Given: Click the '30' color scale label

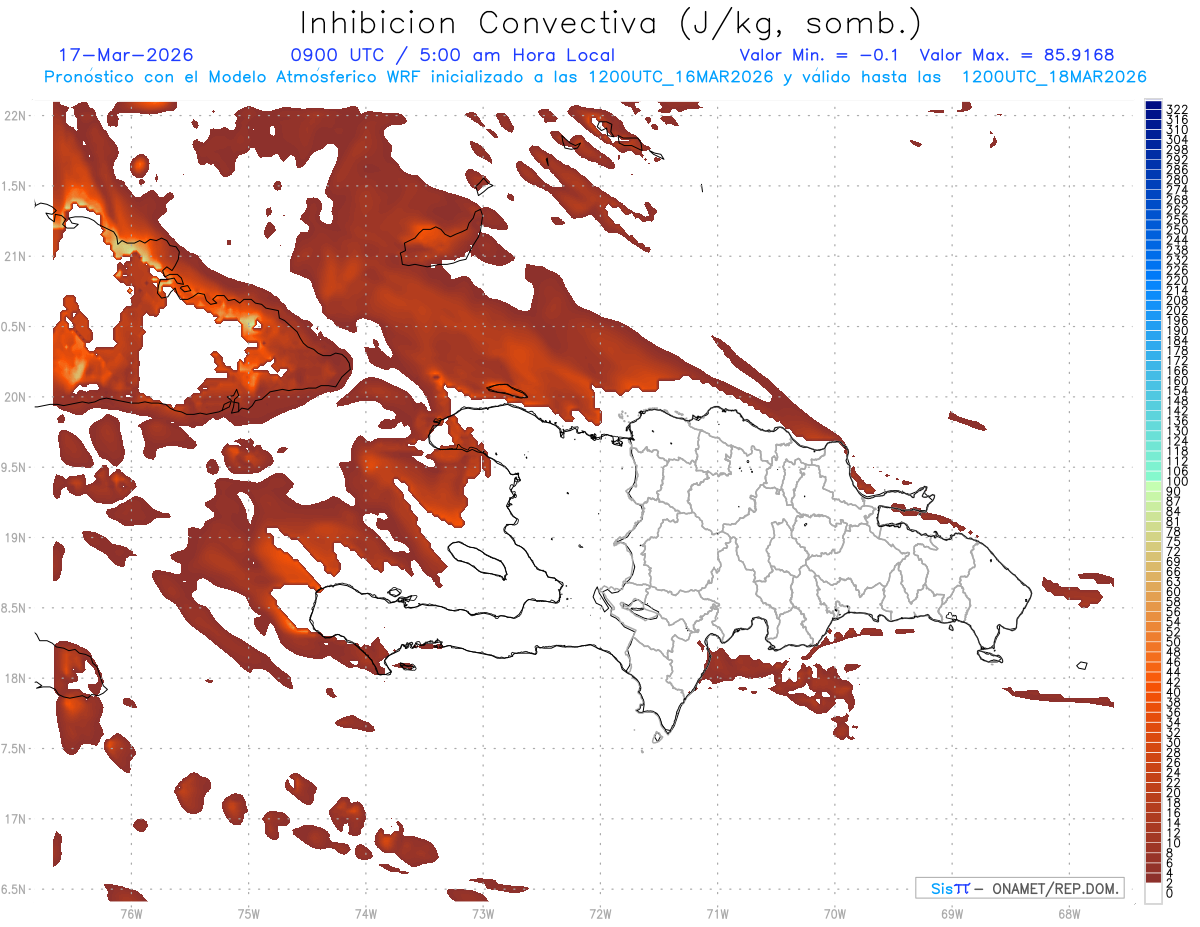Looking at the screenshot, I should pos(1174,742).
